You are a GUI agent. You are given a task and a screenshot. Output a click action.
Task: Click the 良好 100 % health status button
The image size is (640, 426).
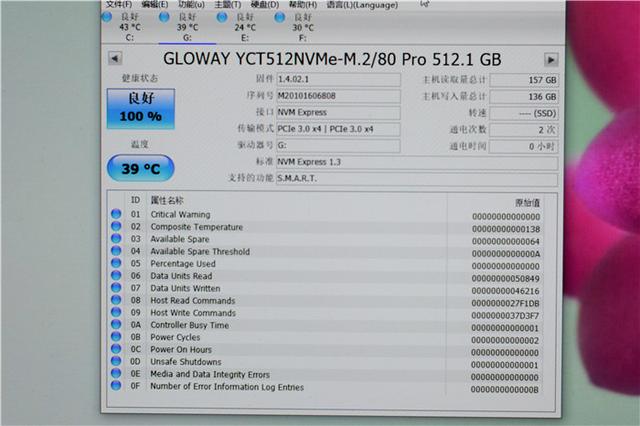pyautogui.click(x=141, y=109)
